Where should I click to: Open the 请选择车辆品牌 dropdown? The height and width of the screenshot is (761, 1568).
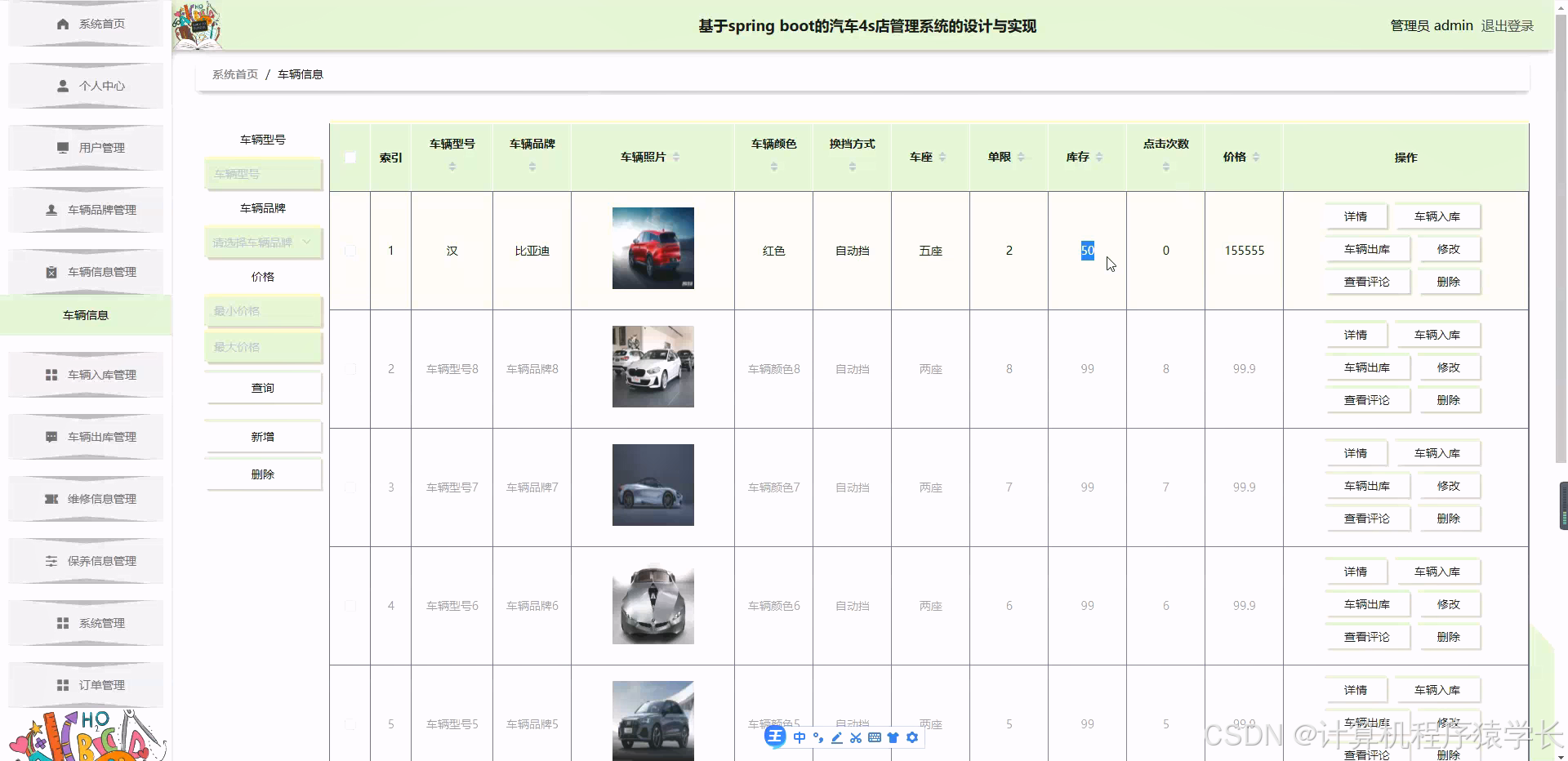pos(263,243)
